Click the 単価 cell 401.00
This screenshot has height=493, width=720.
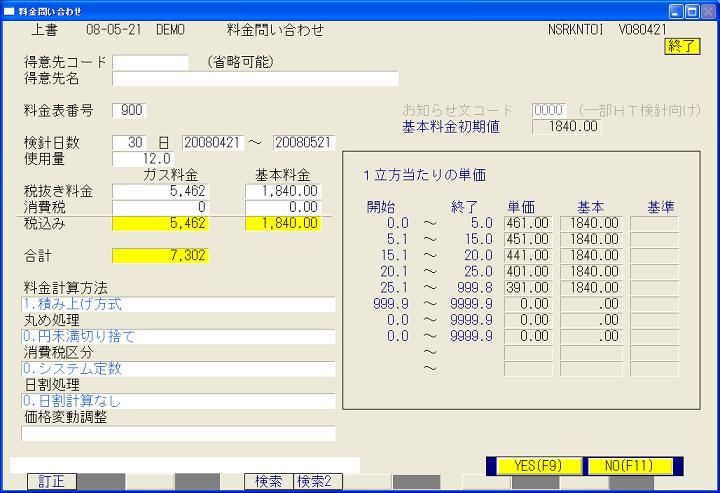click(x=528, y=272)
